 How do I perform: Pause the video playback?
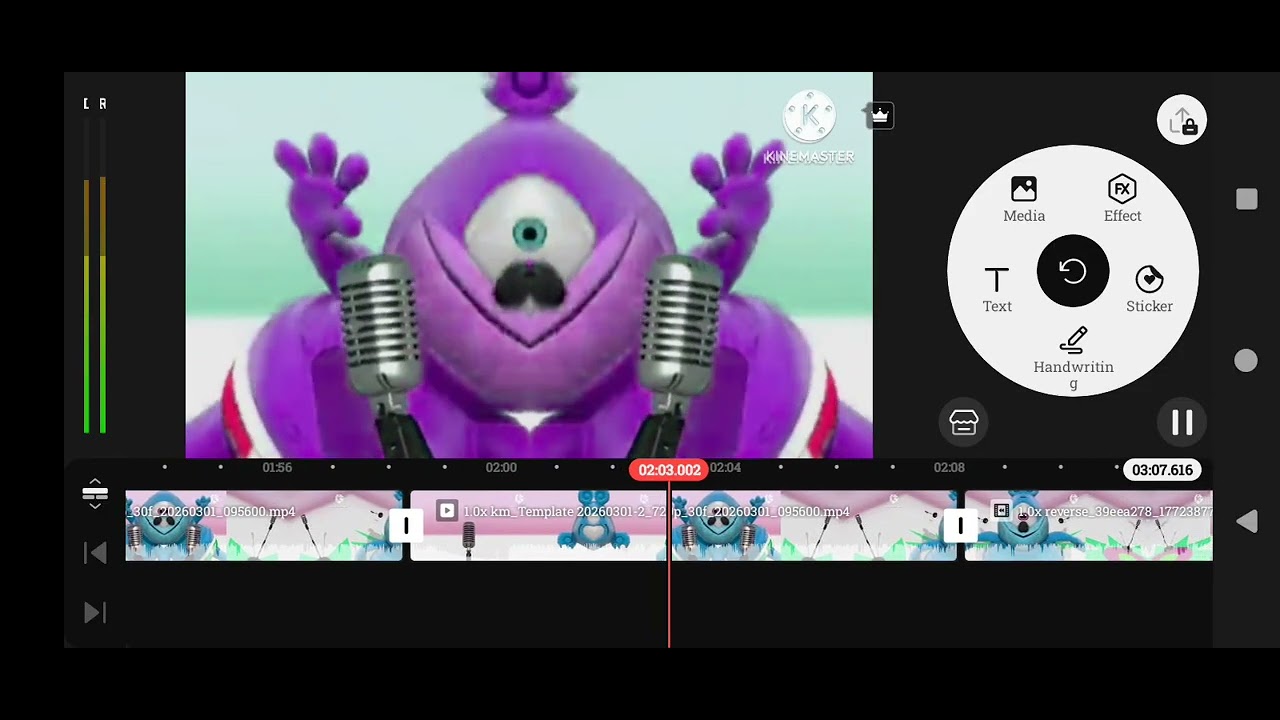tap(1182, 422)
